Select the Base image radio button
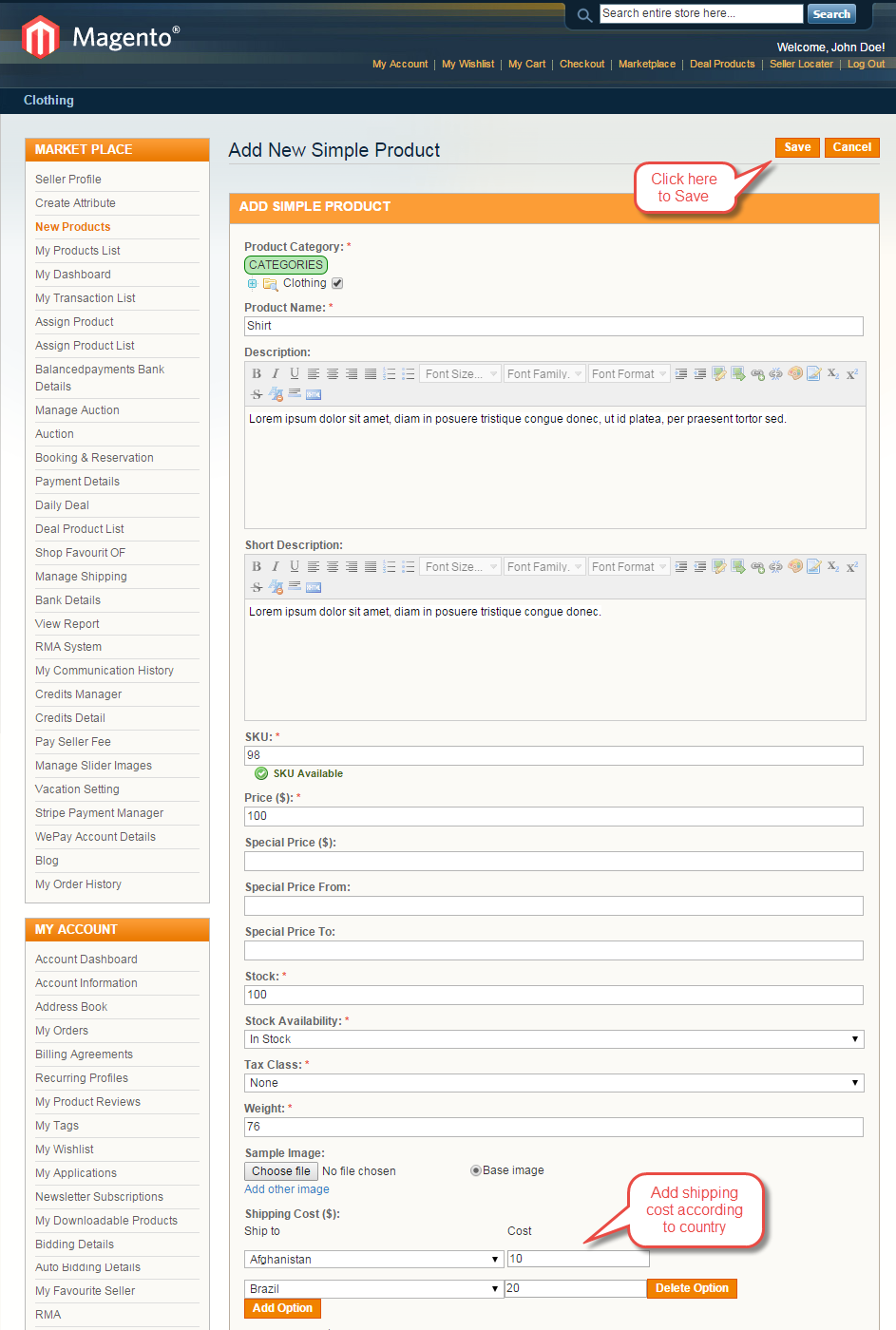This screenshot has height=1330, width=896. 476,1170
